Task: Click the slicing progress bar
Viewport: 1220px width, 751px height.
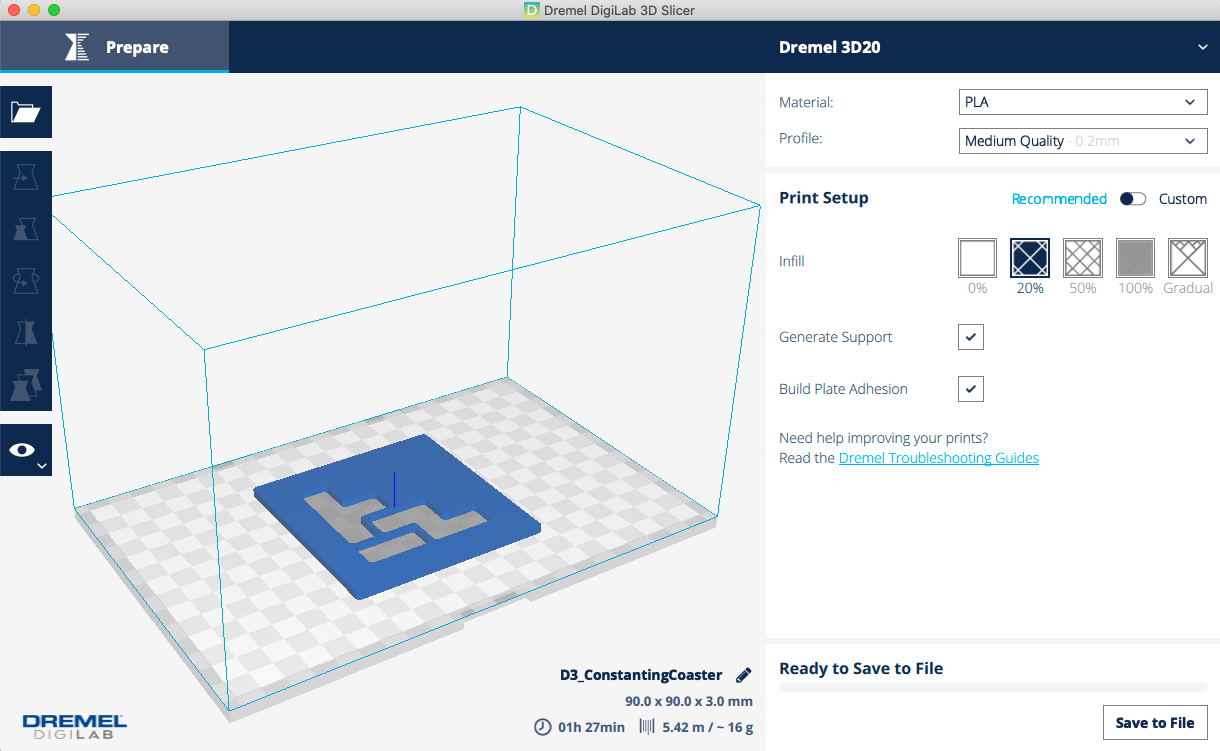Action: pyautogui.click(x=993, y=688)
